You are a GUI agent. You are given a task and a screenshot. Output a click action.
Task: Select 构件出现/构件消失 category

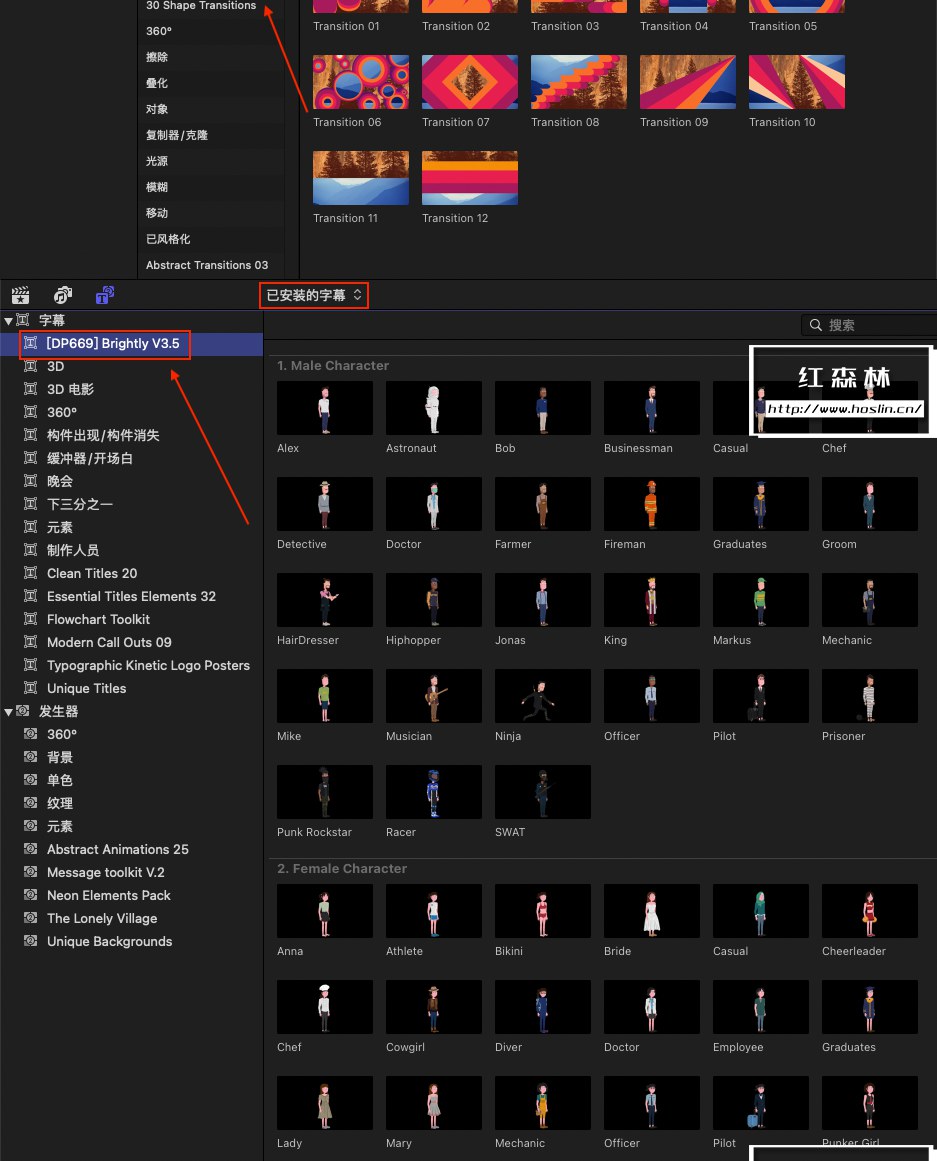tap(131, 435)
